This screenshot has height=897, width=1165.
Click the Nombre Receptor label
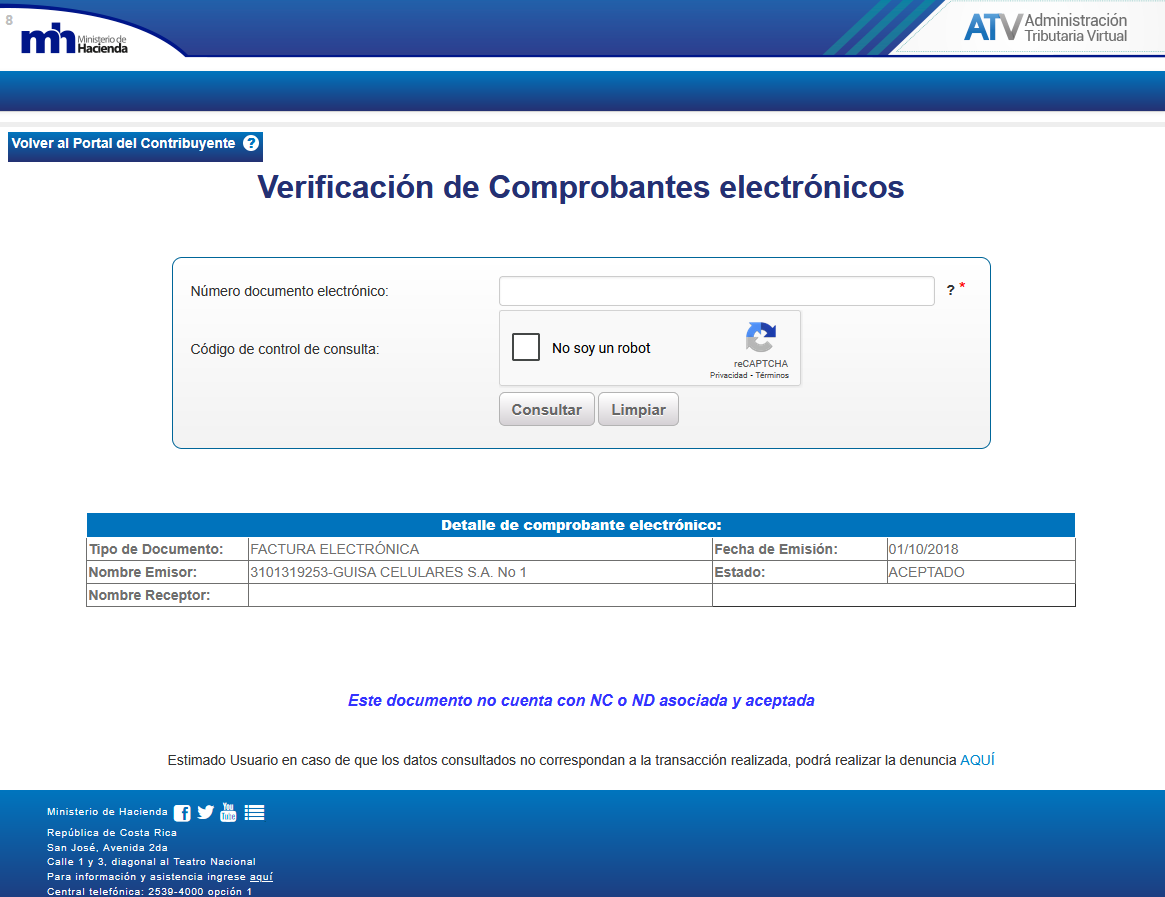pyautogui.click(x=149, y=595)
